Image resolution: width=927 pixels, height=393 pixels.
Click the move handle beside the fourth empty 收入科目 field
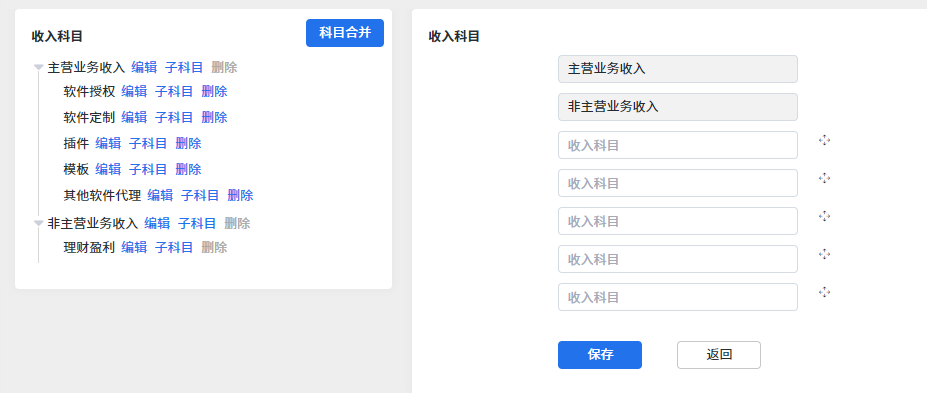point(824,254)
